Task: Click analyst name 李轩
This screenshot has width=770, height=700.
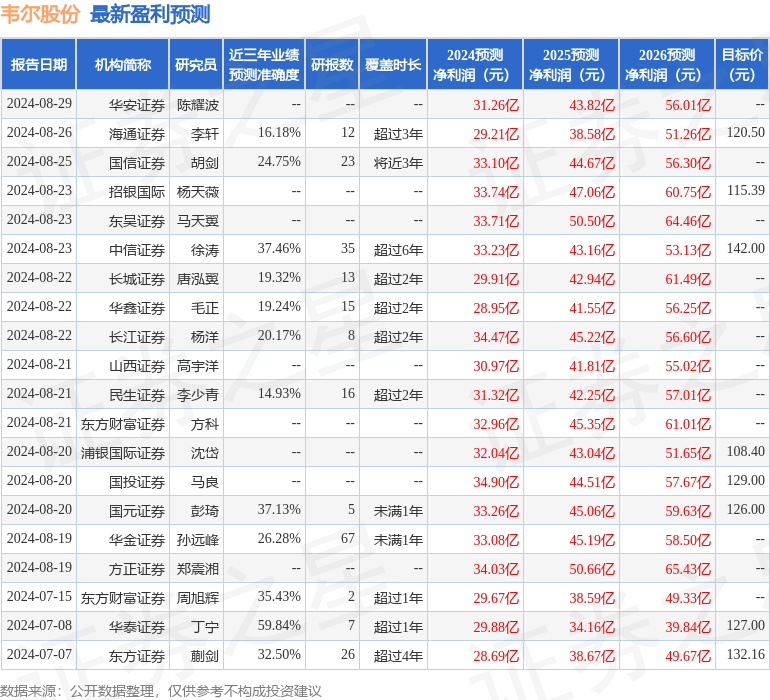Action: pyautogui.click(x=205, y=134)
